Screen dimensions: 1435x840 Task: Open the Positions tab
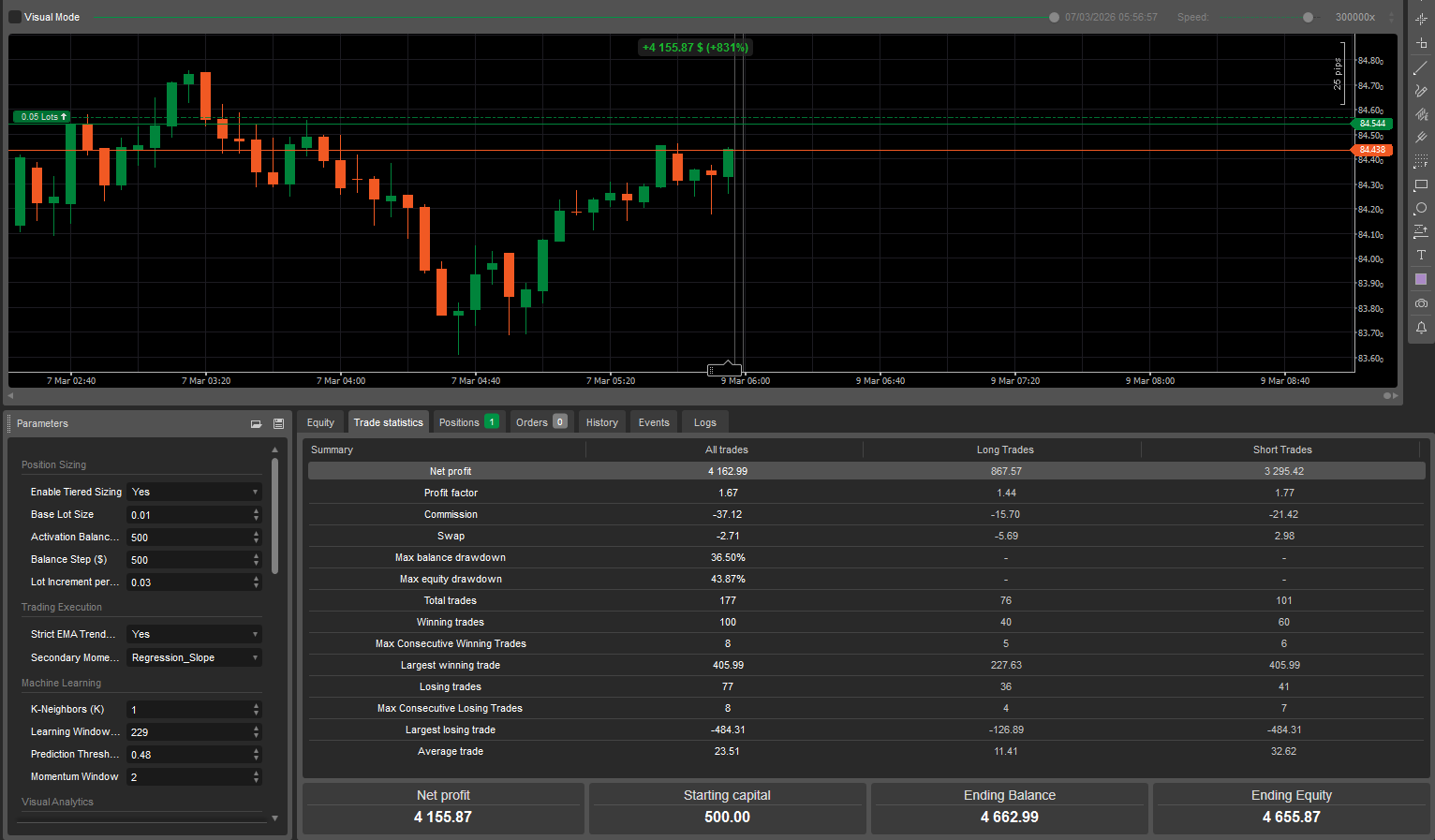coord(467,422)
